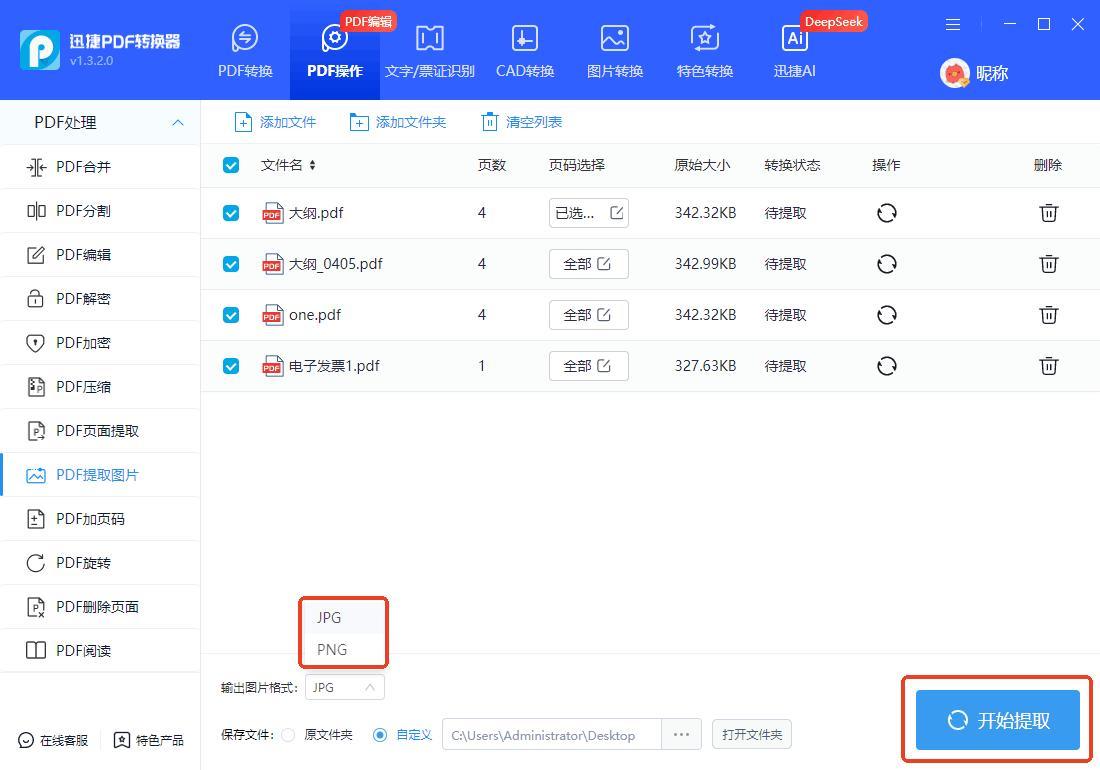Open the hamburger menu in title bar
This screenshot has height=770, width=1100.
click(x=953, y=24)
